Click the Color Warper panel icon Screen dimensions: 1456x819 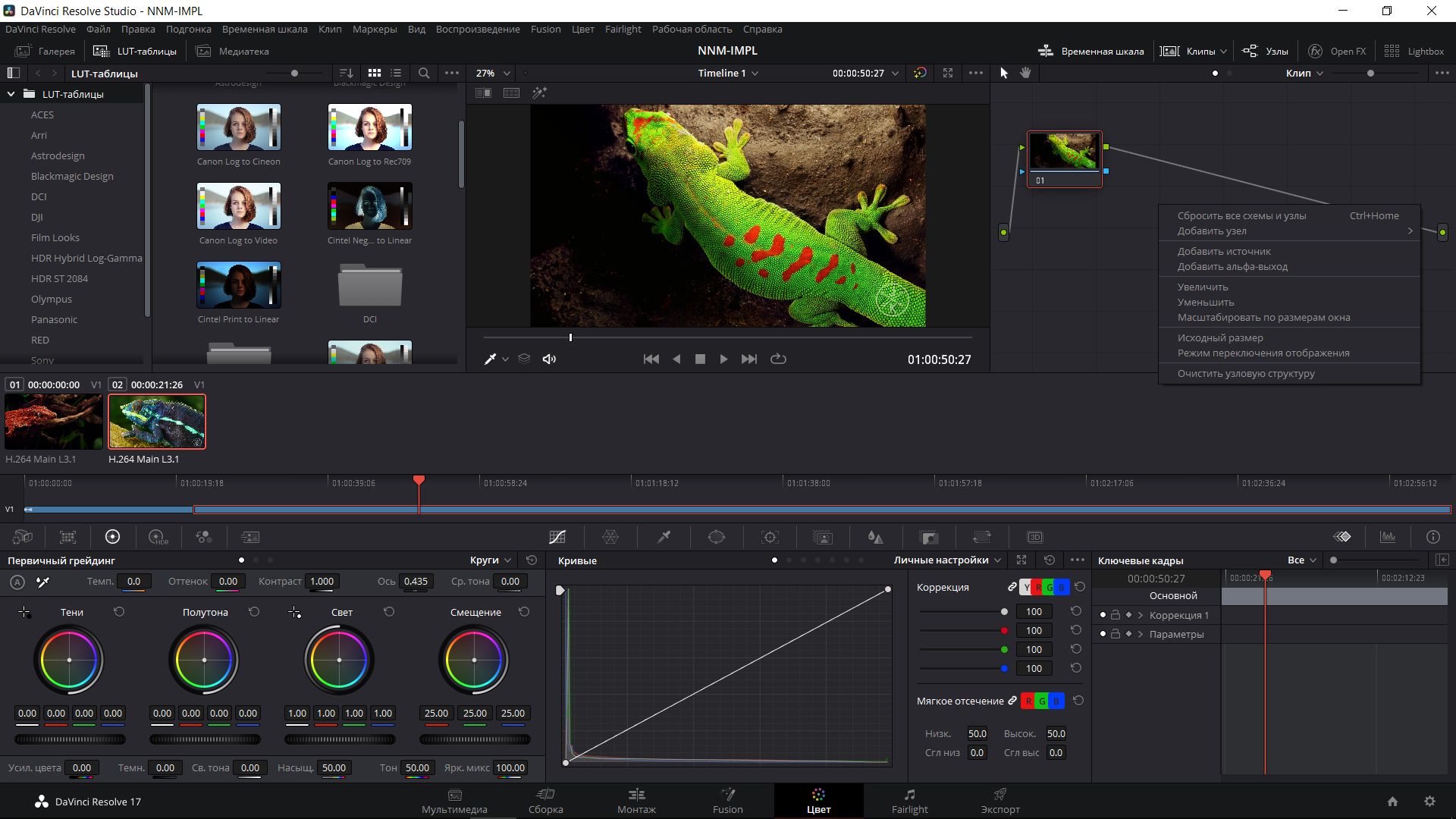click(611, 537)
